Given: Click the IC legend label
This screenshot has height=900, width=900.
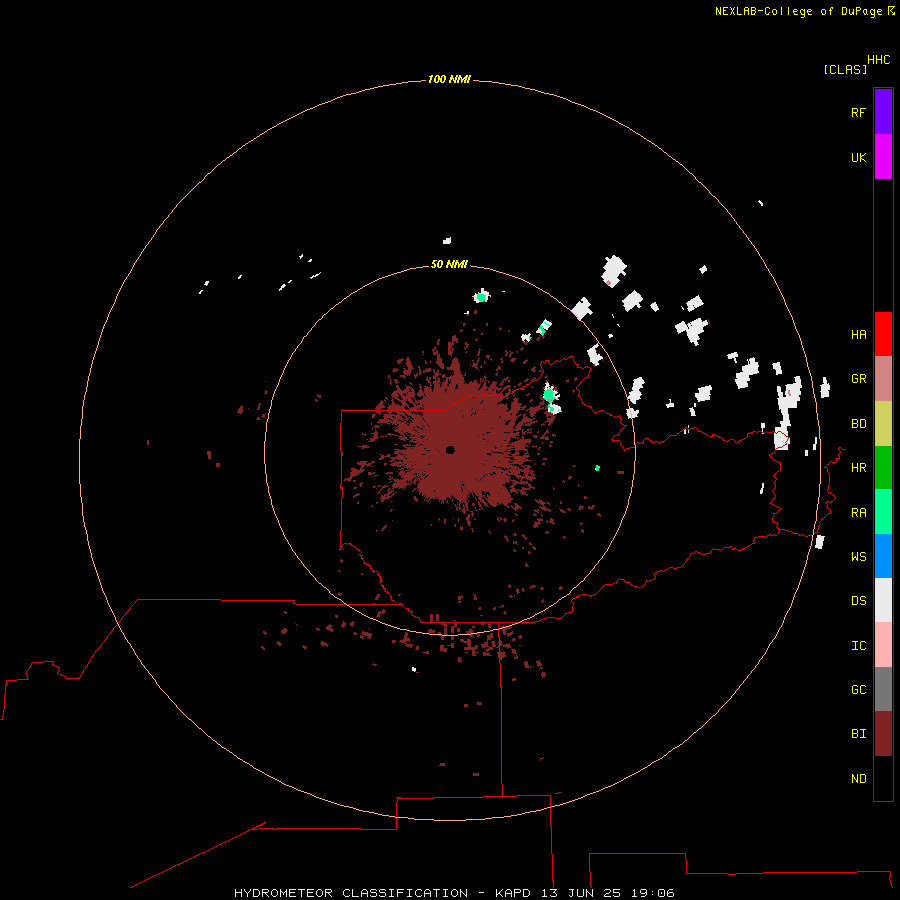Looking at the screenshot, I should (x=858, y=645).
